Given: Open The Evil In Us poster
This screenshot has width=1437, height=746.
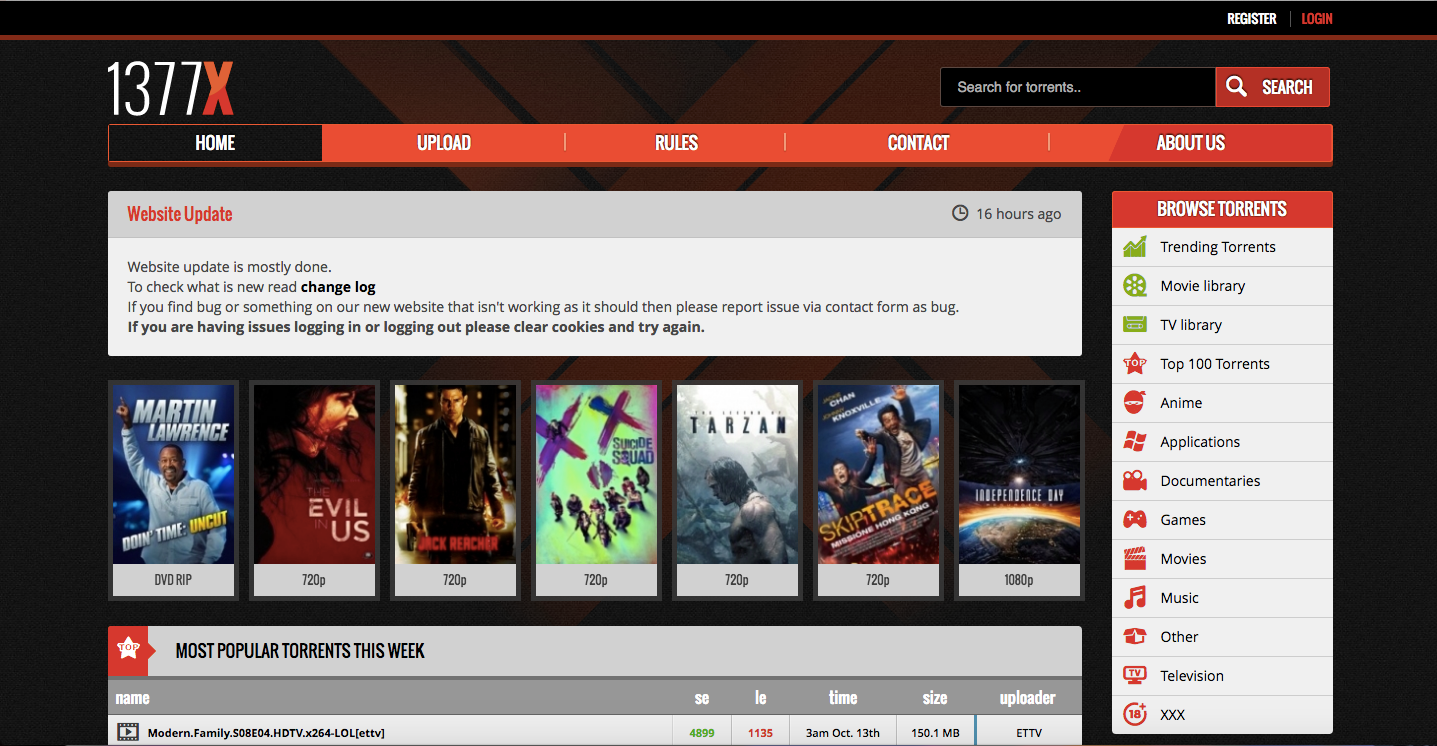Looking at the screenshot, I should (314, 475).
